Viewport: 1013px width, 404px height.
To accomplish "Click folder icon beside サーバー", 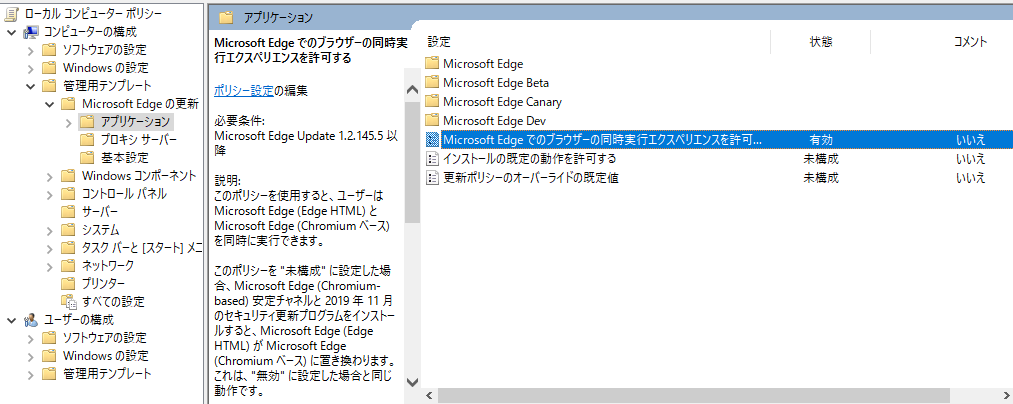I will (68, 211).
